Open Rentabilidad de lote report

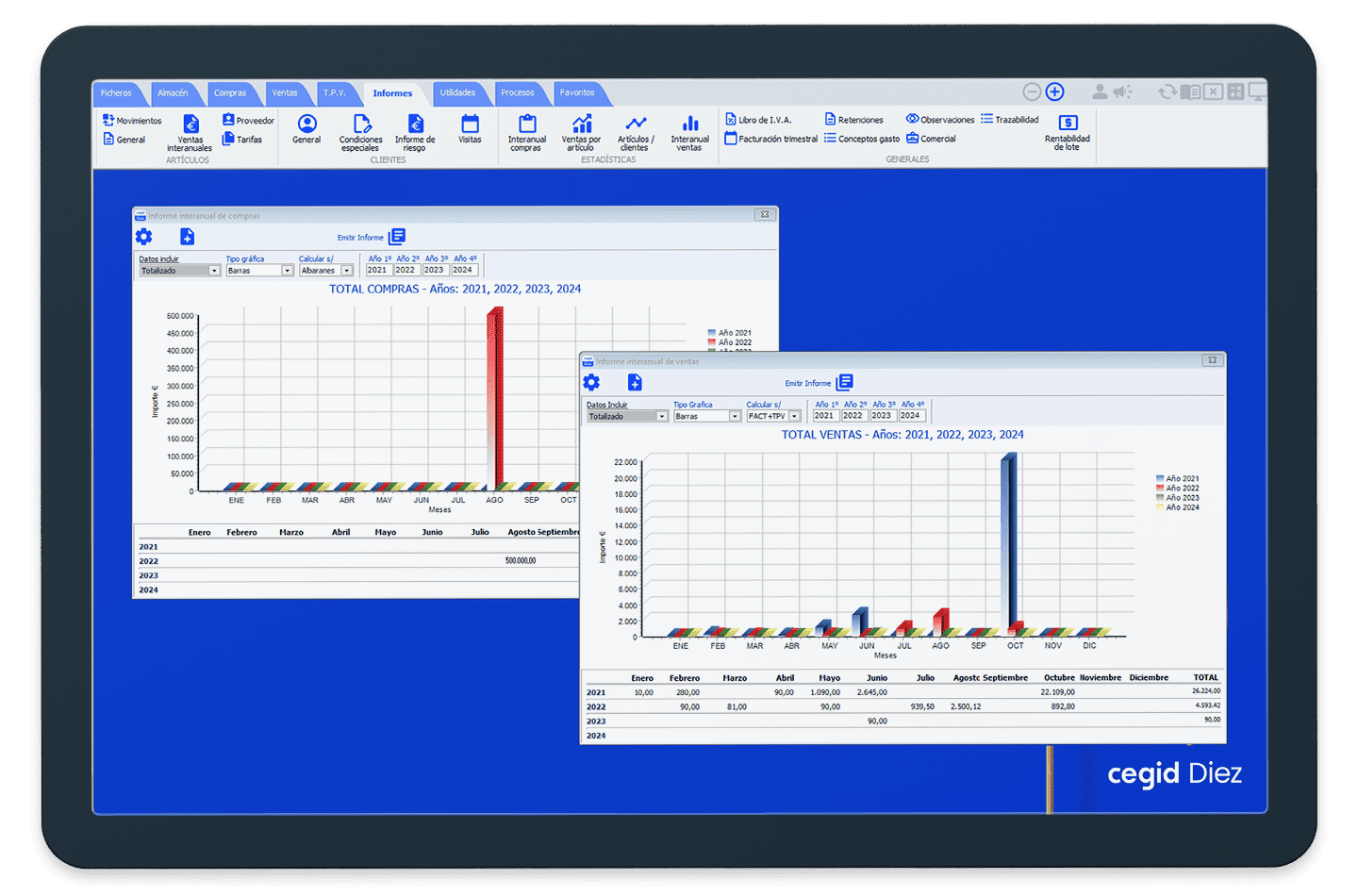1068,131
